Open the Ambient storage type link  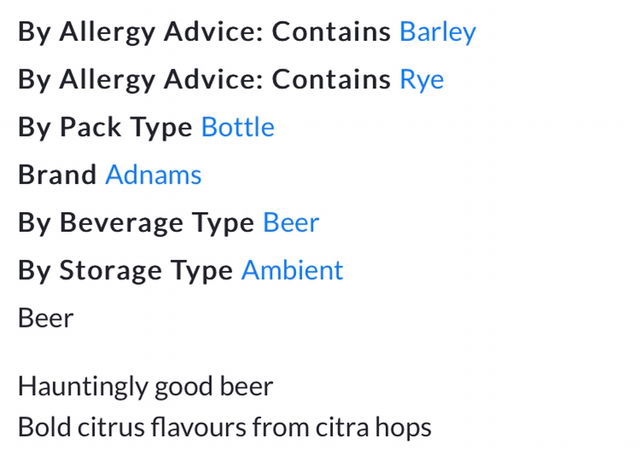pos(292,270)
